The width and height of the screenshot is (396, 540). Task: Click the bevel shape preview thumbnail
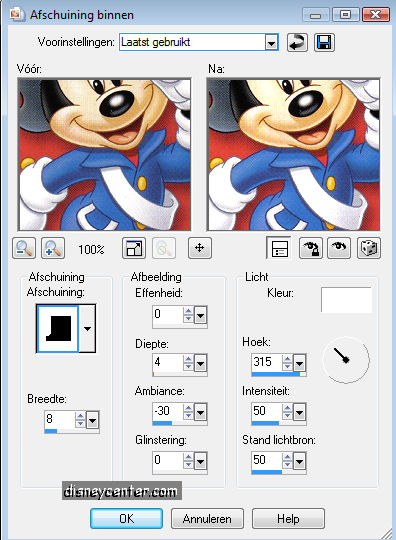[58, 329]
